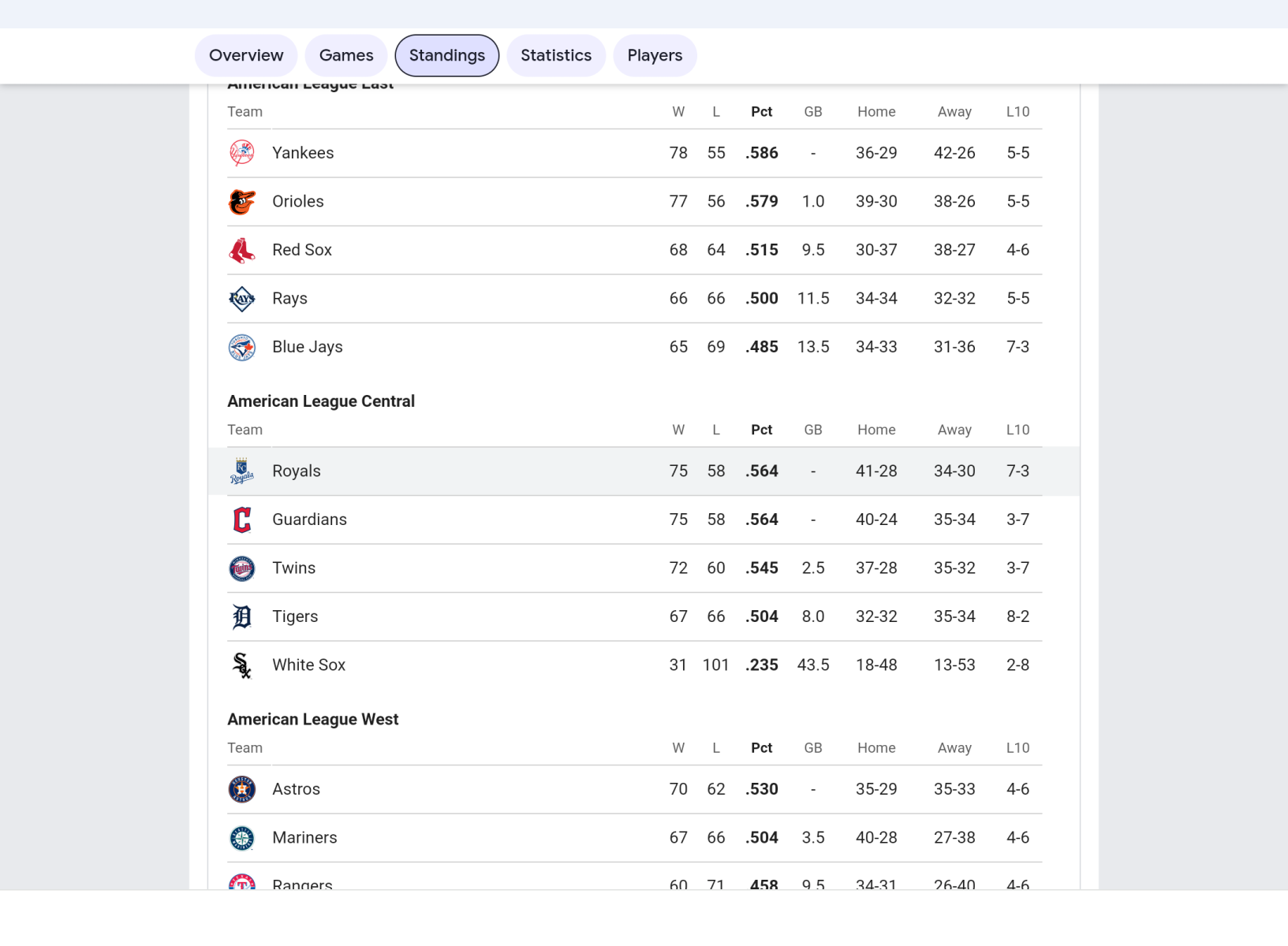1288x946 pixels.
Task: Open the Yankees team name link
Action: point(303,153)
